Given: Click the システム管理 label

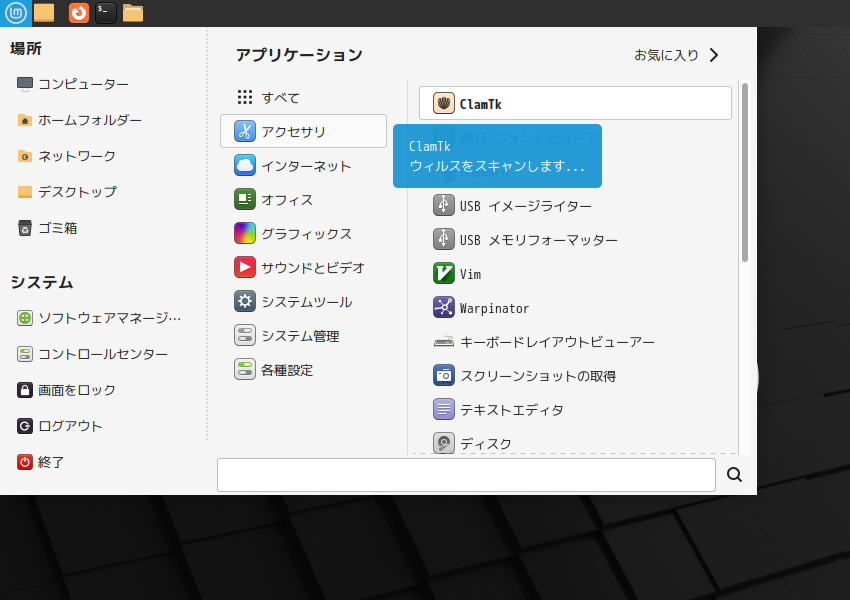Looking at the screenshot, I should [x=300, y=336].
